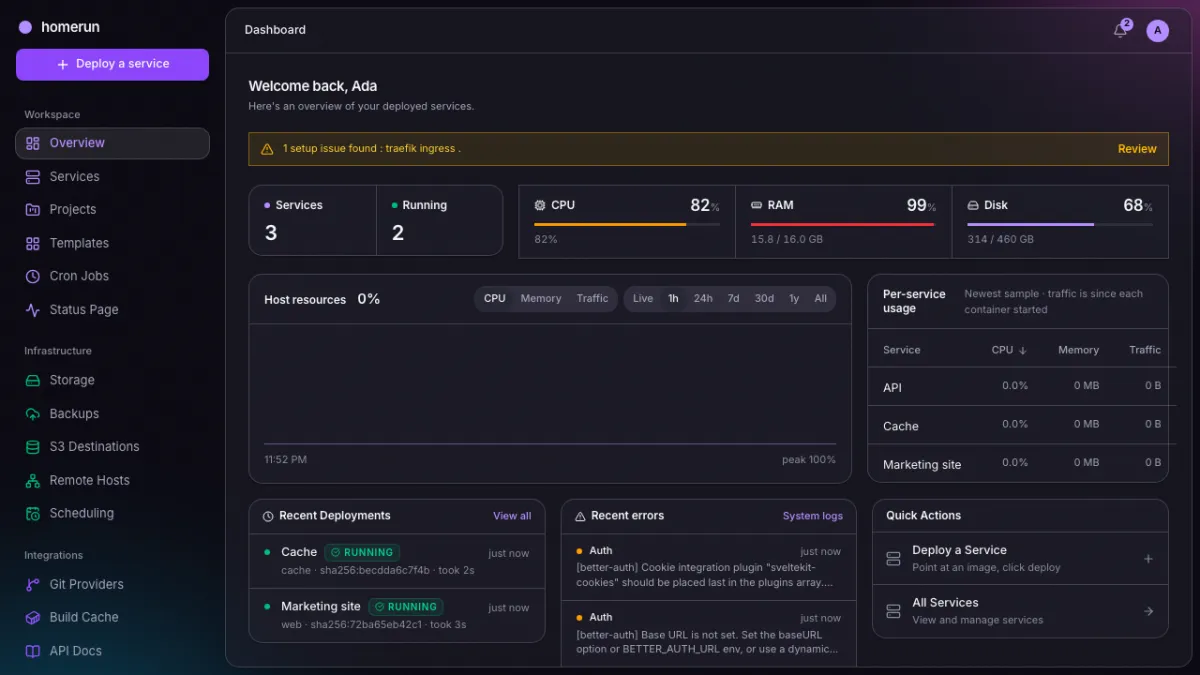This screenshot has height=675, width=1200.
Task: Click the Deploy a Service quick action
Action: (x=1020, y=559)
